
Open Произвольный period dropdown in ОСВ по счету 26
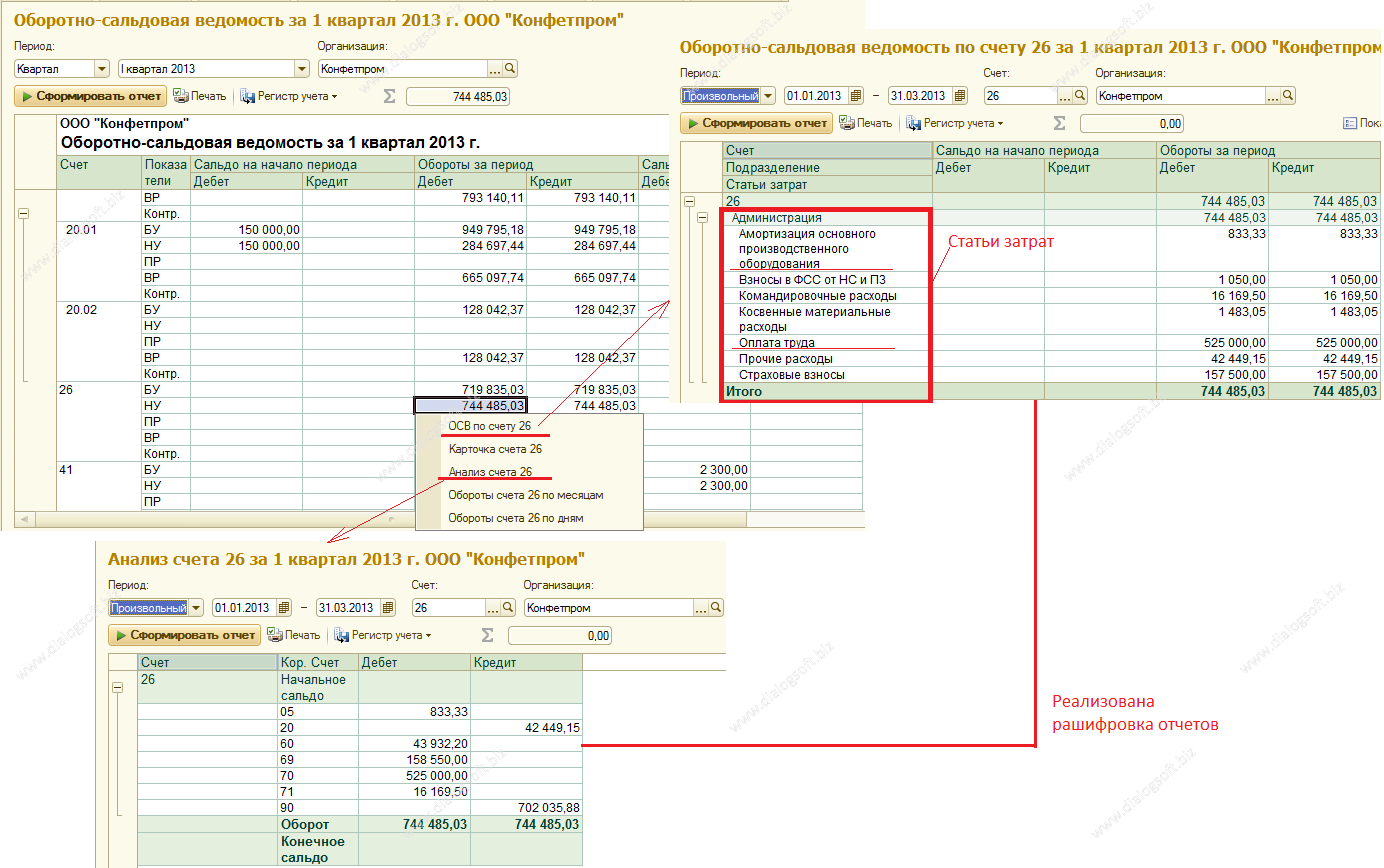(x=768, y=96)
